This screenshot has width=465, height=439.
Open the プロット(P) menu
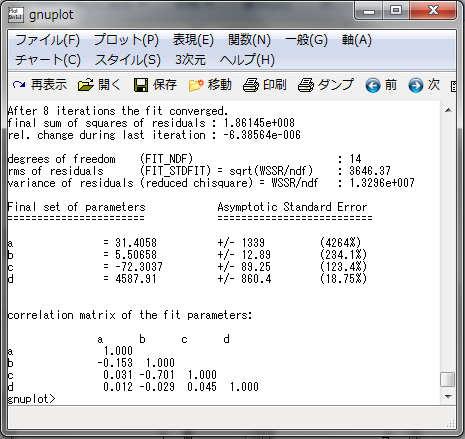click(x=126, y=40)
